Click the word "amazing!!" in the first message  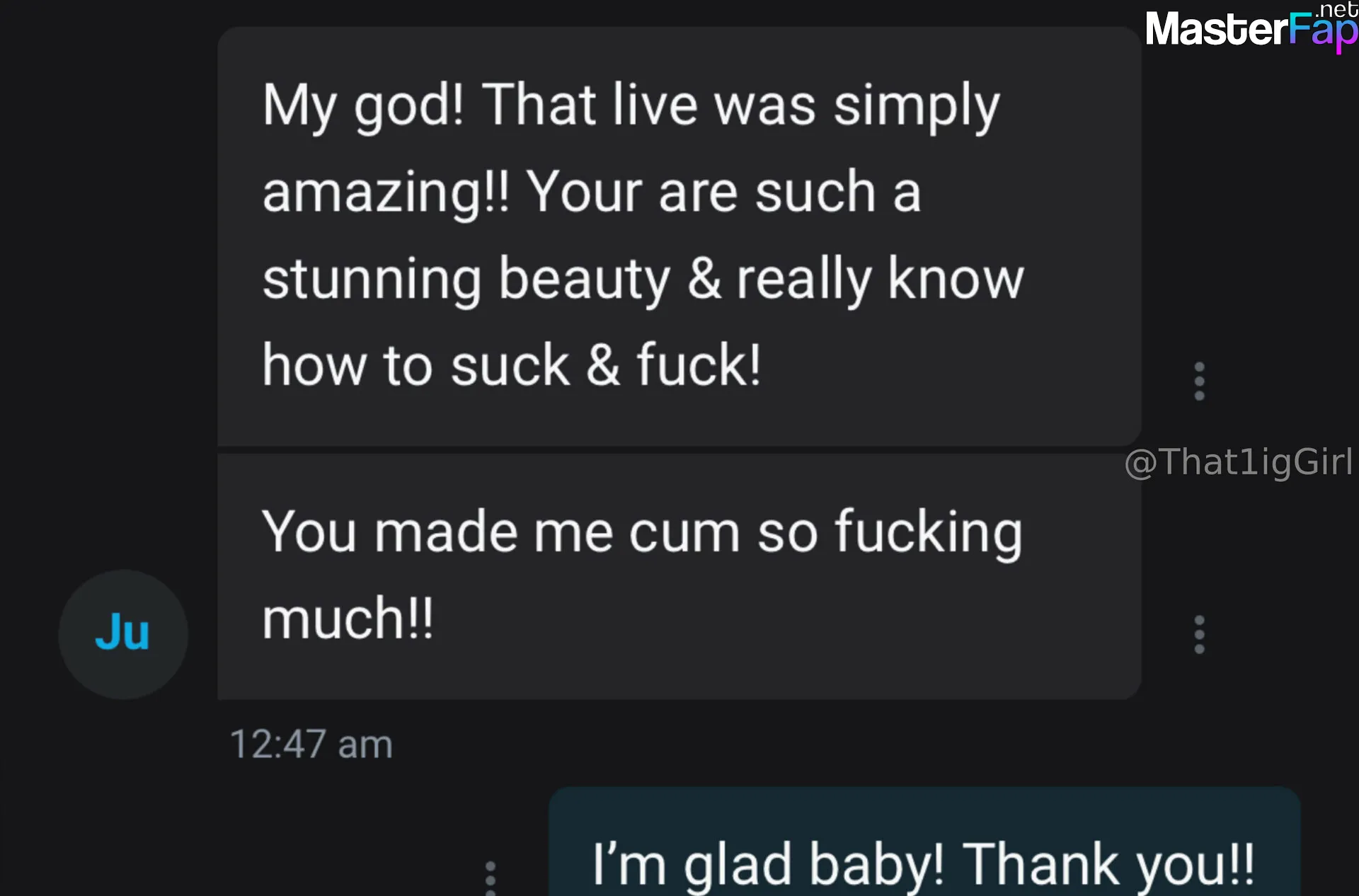(386, 193)
